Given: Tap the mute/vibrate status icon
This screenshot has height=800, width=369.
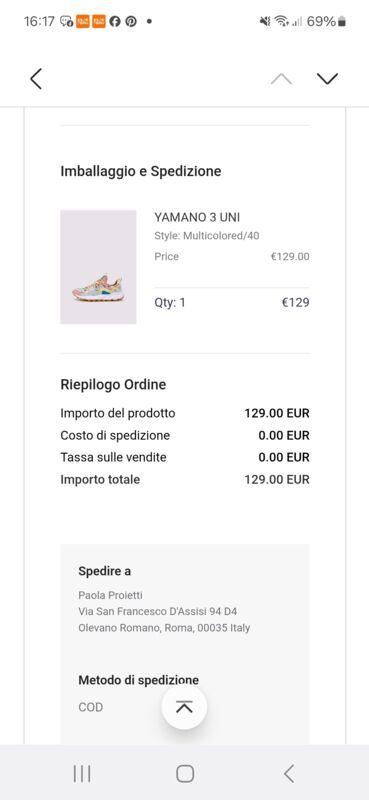Looking at the screenshot, I should [x=265, y=21].
